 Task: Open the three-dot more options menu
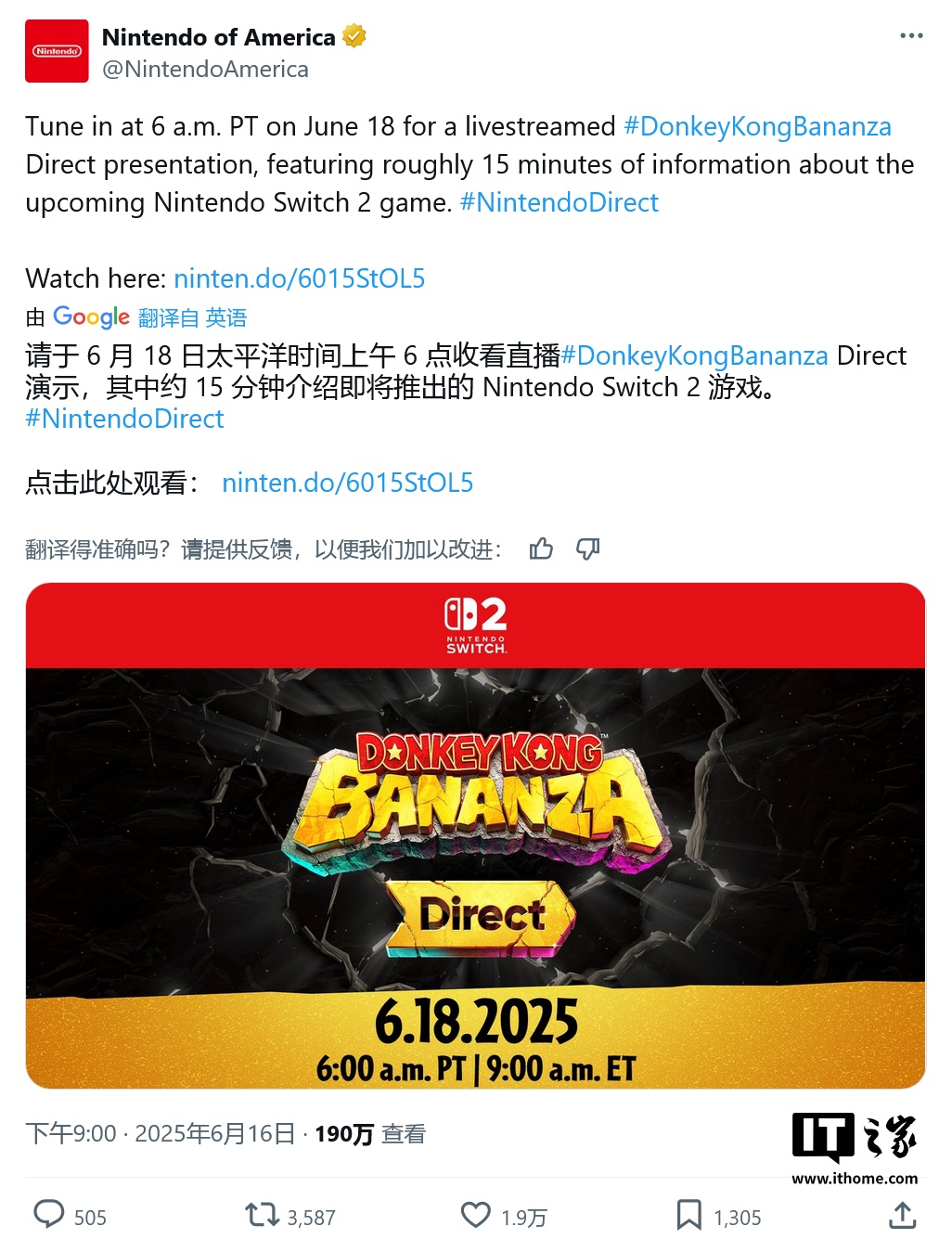coord(911,36)
